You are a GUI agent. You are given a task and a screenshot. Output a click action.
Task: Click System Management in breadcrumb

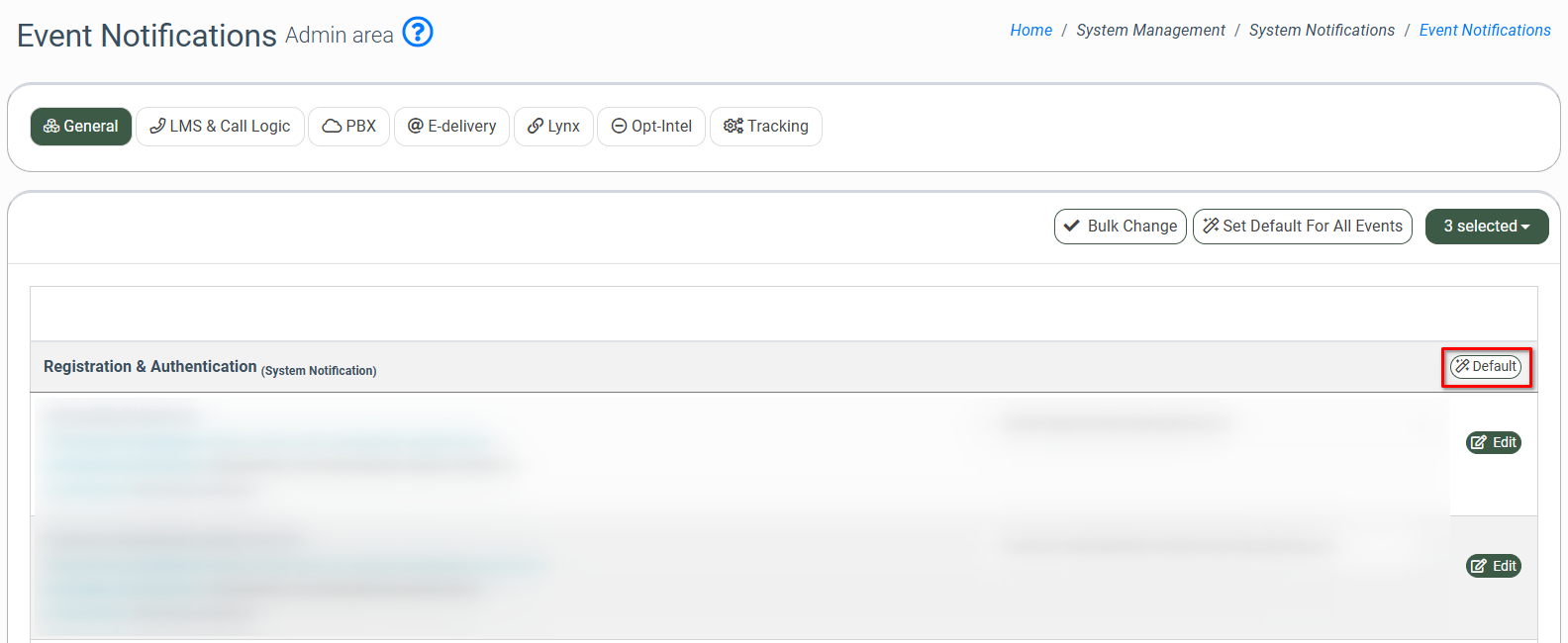pyautogui.click(x=1150, y=31)
